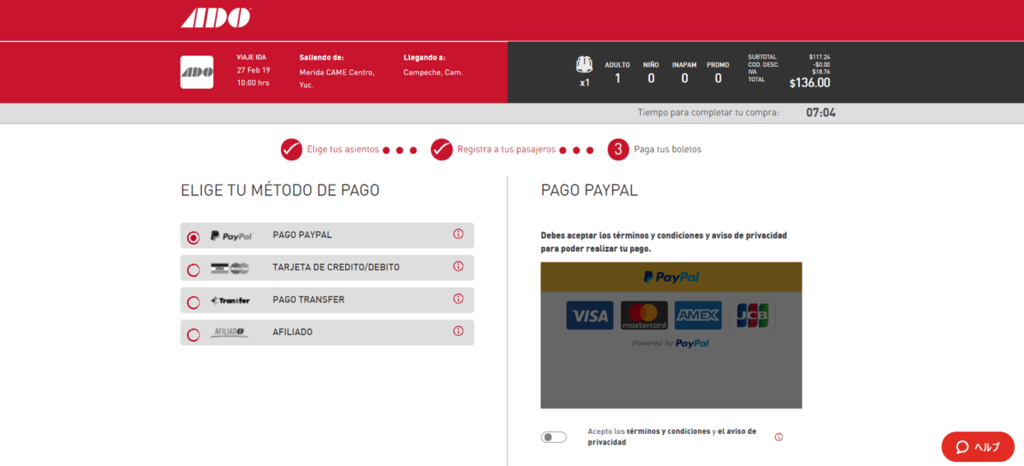Click Campeche, Cam. arrival text

[433, 72]
